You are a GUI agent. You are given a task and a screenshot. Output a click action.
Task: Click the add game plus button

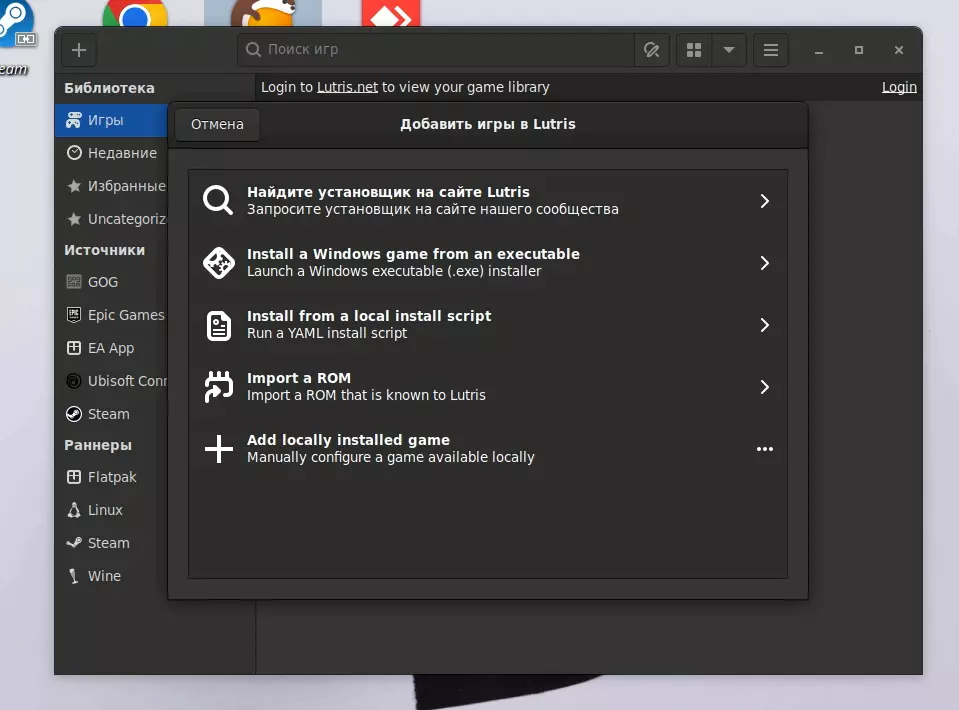tap(79, 50)
